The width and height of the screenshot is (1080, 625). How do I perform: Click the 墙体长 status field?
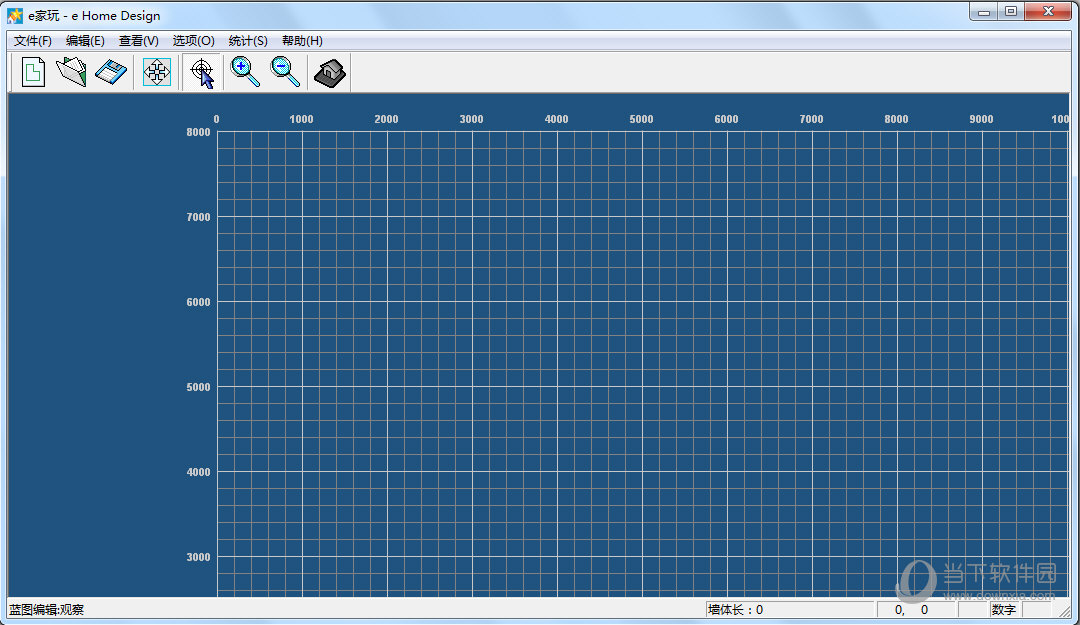pyautogui.click(x=790, y=610)
